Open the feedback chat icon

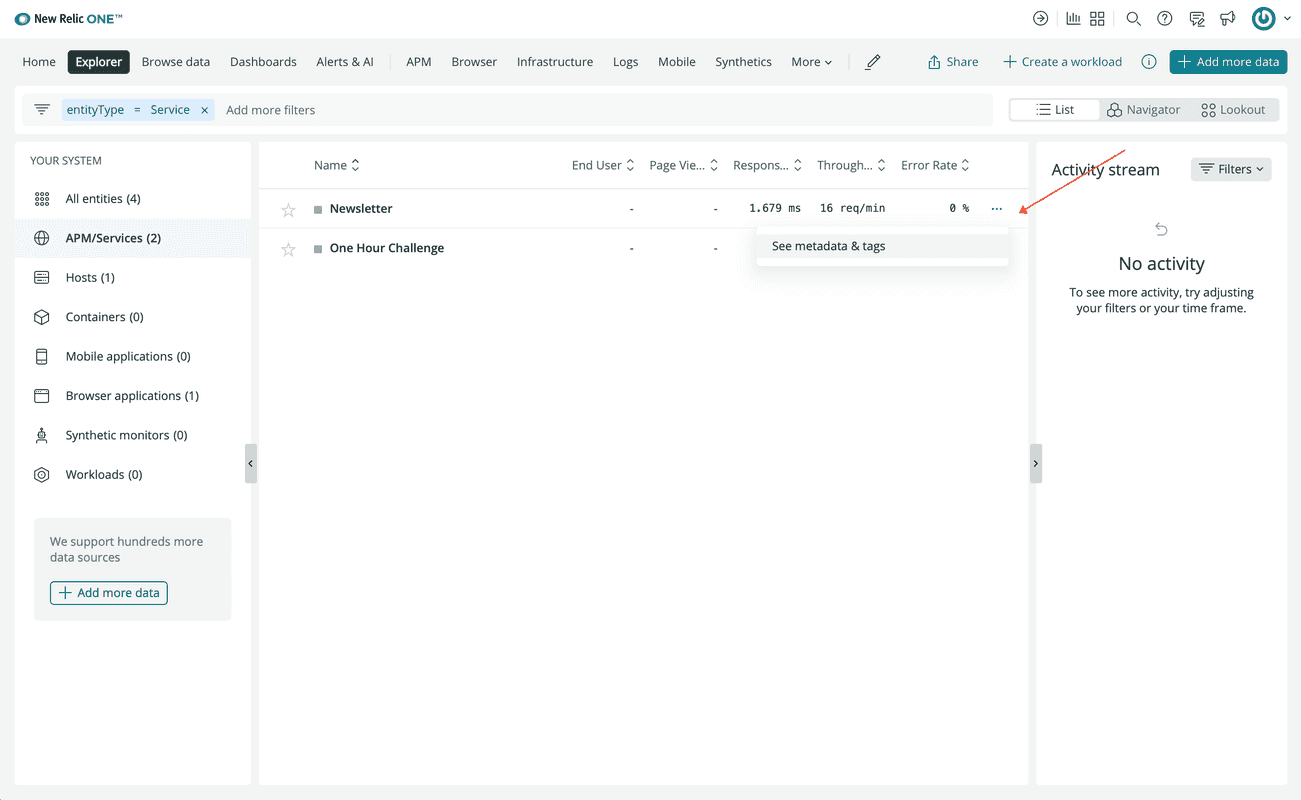pos(1197,18)
